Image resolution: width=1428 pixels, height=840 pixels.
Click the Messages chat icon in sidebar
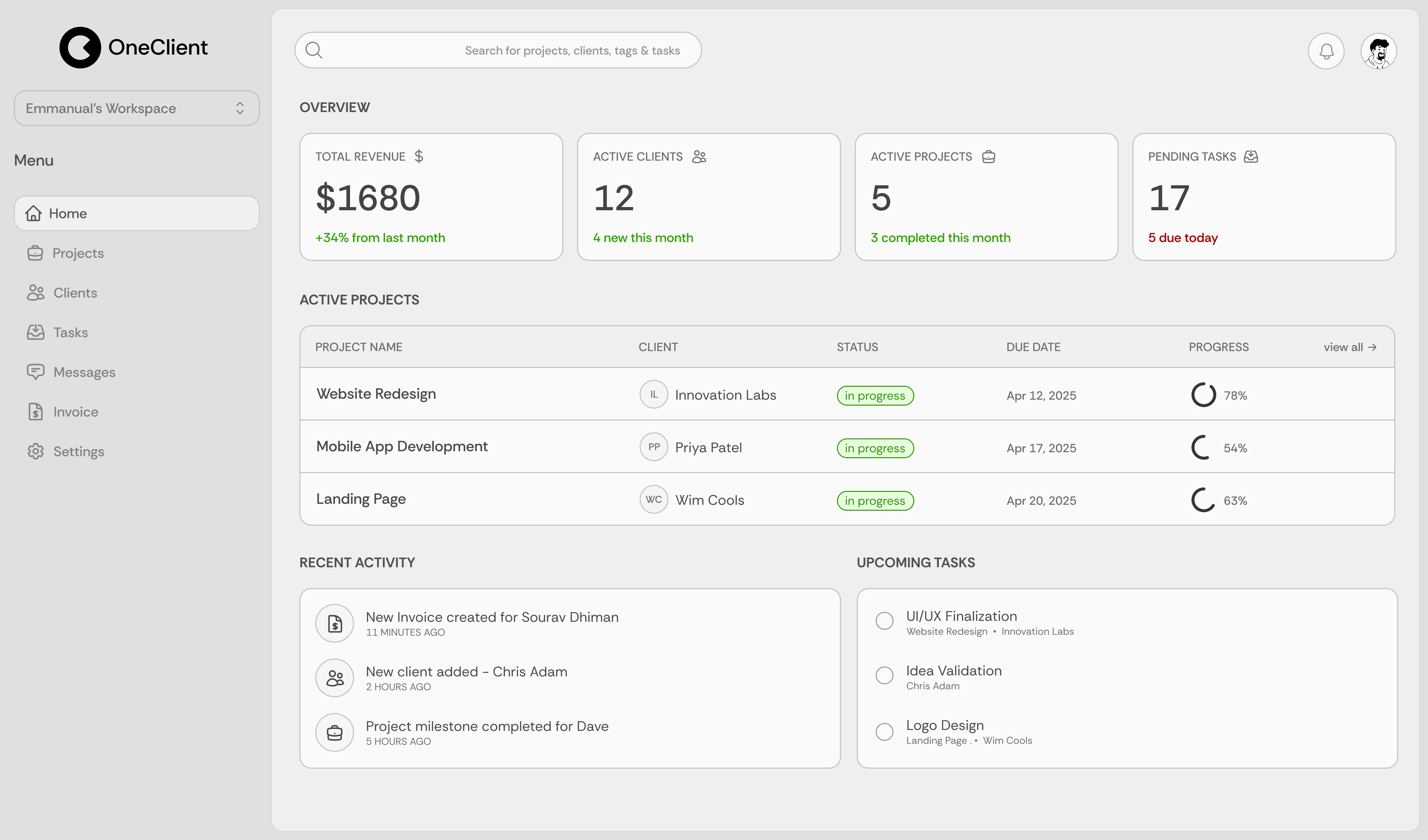coord(36,372)
